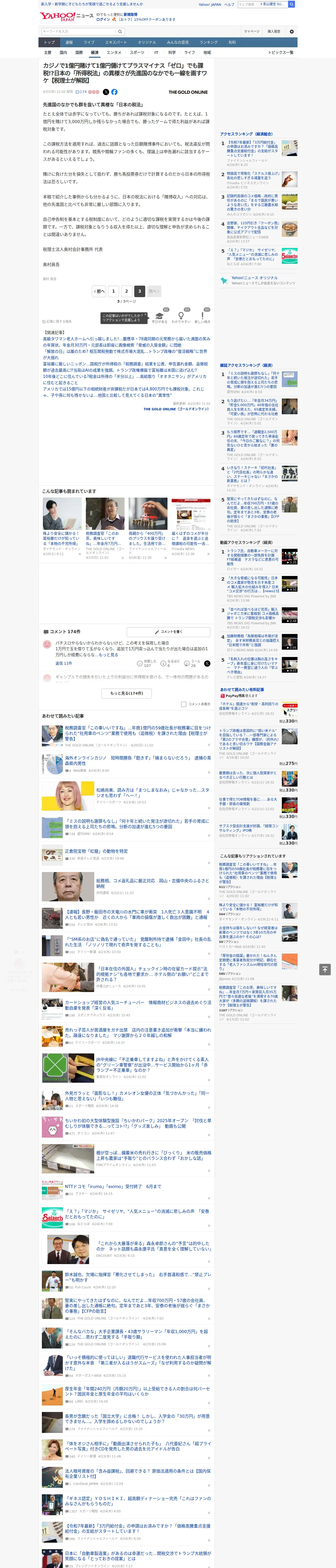Click the Yahoo! JAPAN News logo
The width and height of the screenshot is (336, 1568).
[x=67, y=16]
